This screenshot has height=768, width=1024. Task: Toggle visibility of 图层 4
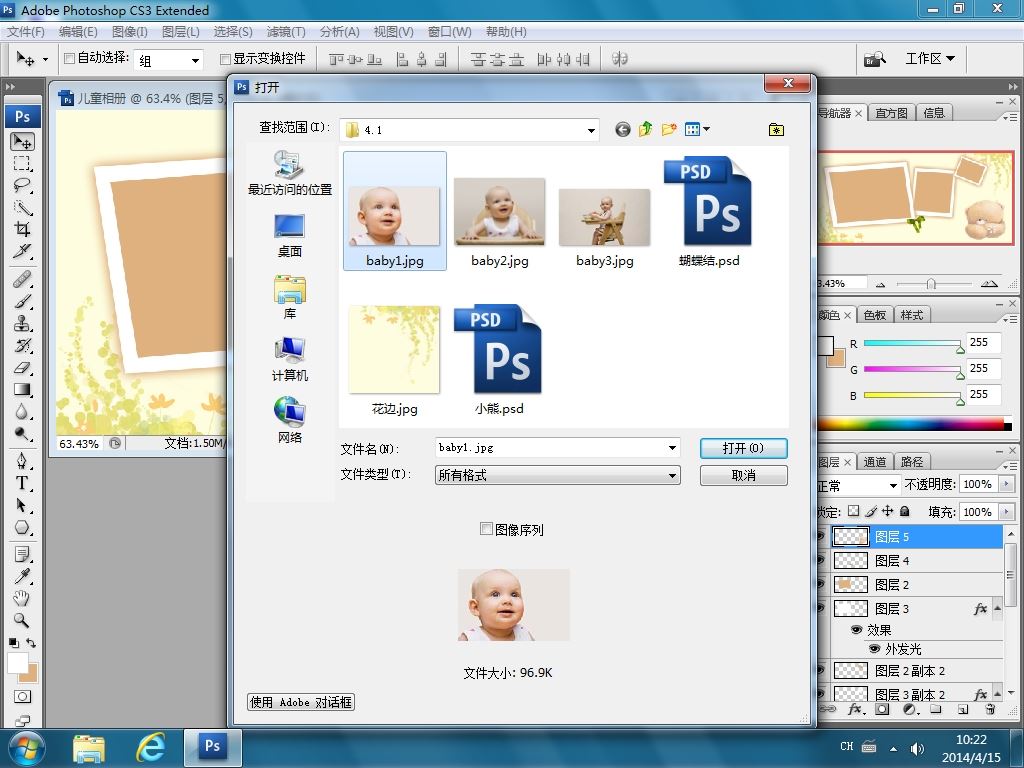[822, 560]
